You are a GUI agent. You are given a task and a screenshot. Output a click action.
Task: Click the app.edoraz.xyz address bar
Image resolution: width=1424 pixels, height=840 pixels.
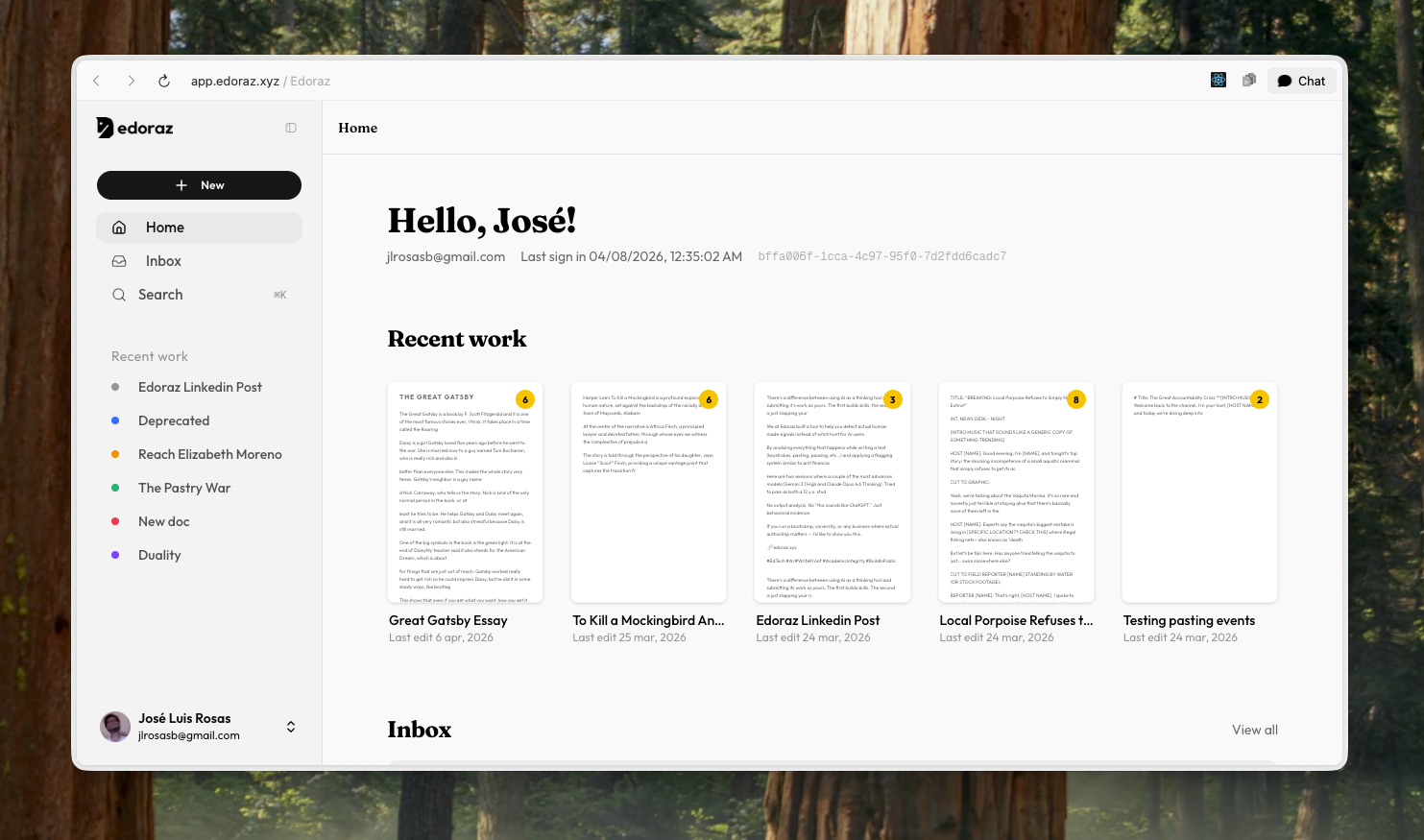click(234, 81)
